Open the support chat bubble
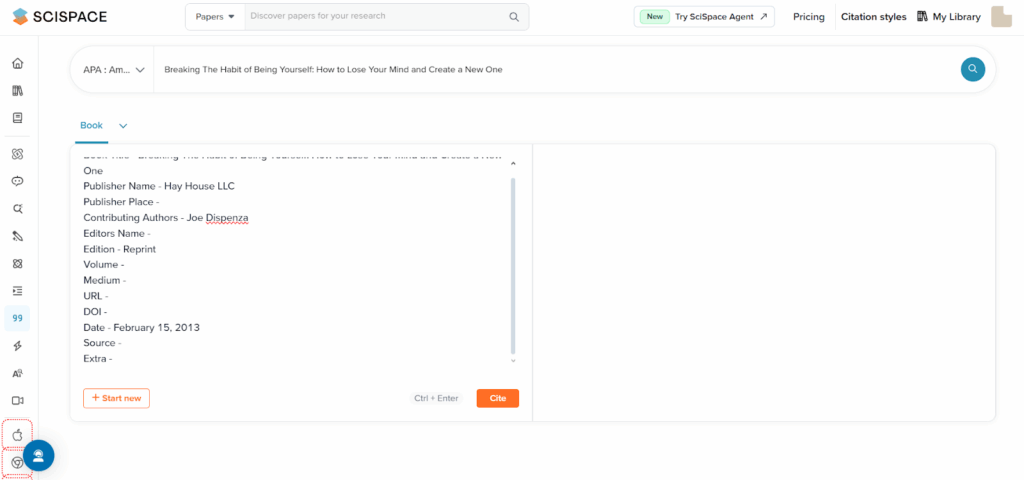The height and width of the screenshot is (480, 1024). [39, 456]
